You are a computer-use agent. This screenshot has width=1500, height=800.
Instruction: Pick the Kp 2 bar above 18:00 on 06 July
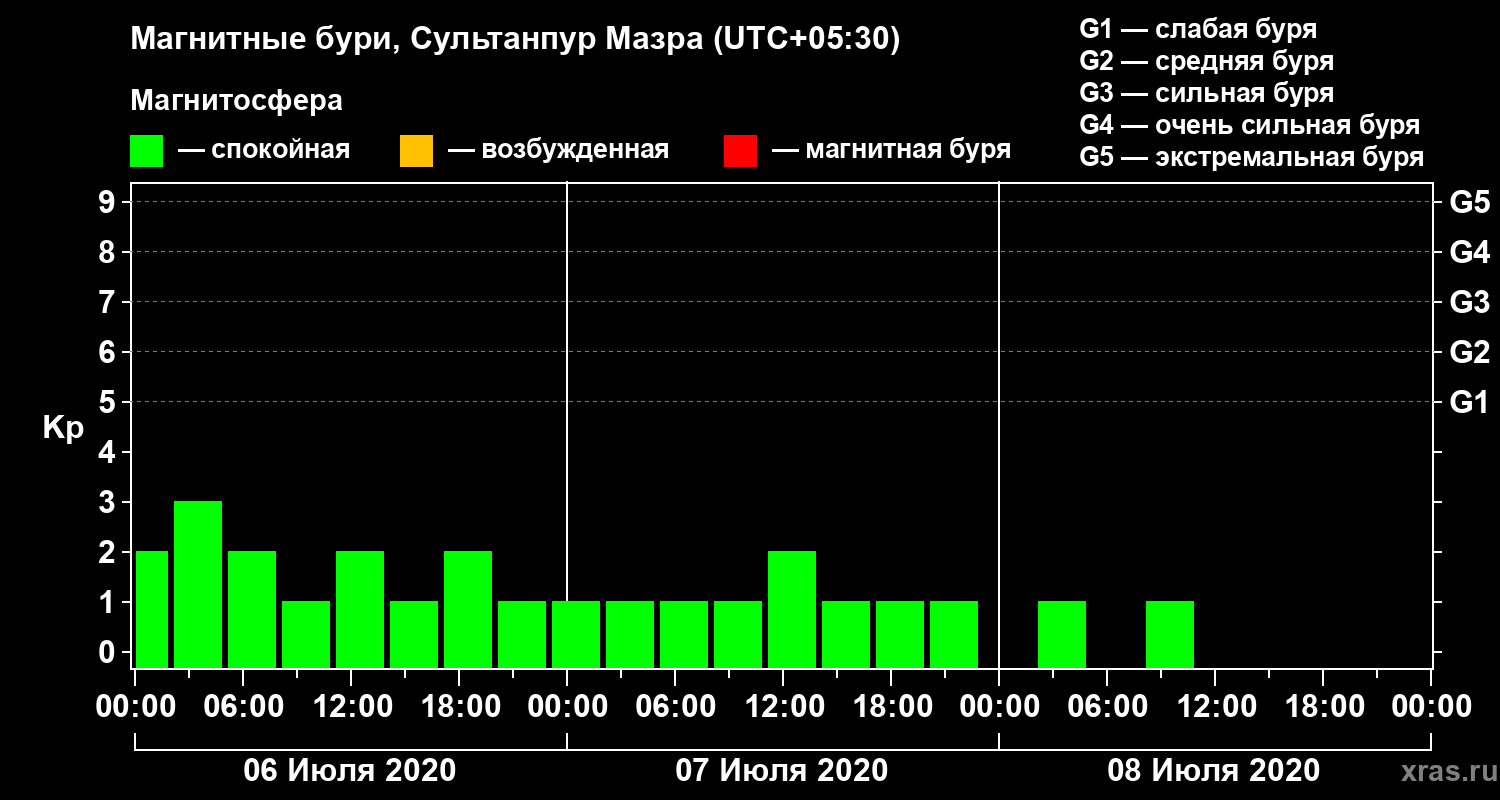(x=468, y=609)
